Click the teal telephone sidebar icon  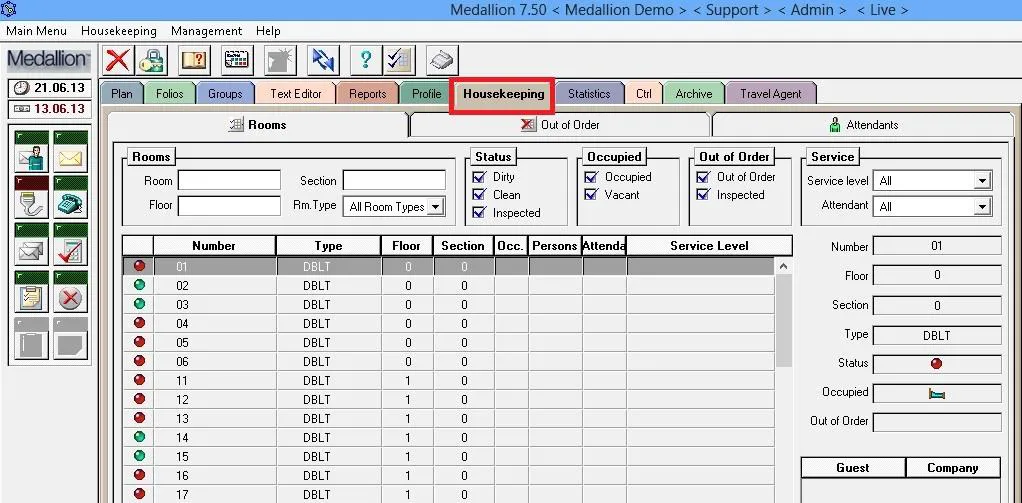(x=70, y=197)
